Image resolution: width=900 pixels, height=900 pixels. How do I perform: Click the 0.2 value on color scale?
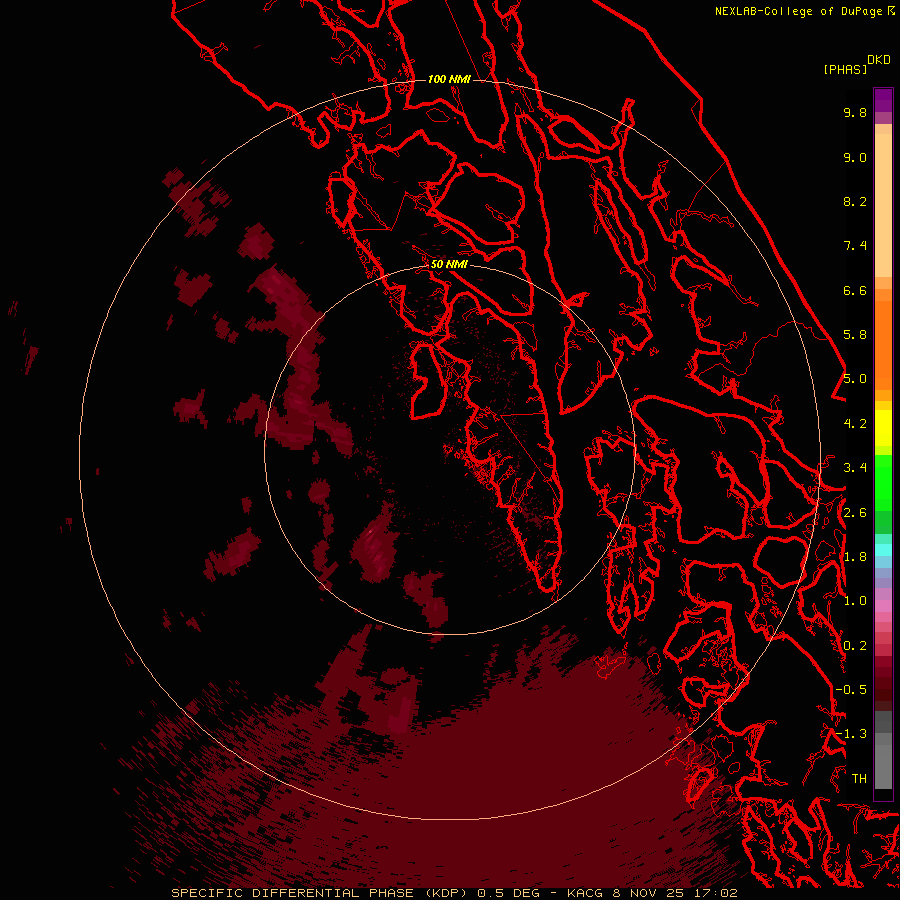click(x=855, y=646)
